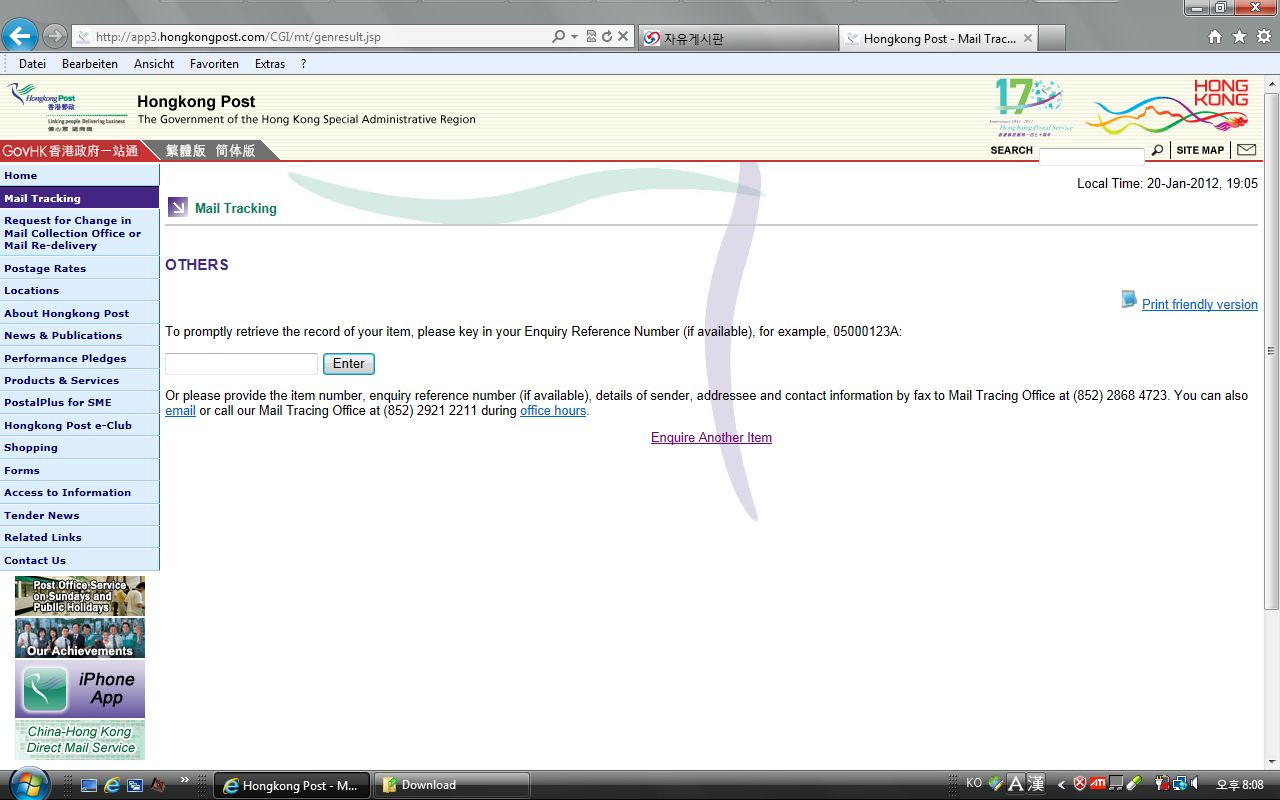Click the site search magnifier icon
This screenshot has height=800, width=1280.
(x=1157, y=150)
